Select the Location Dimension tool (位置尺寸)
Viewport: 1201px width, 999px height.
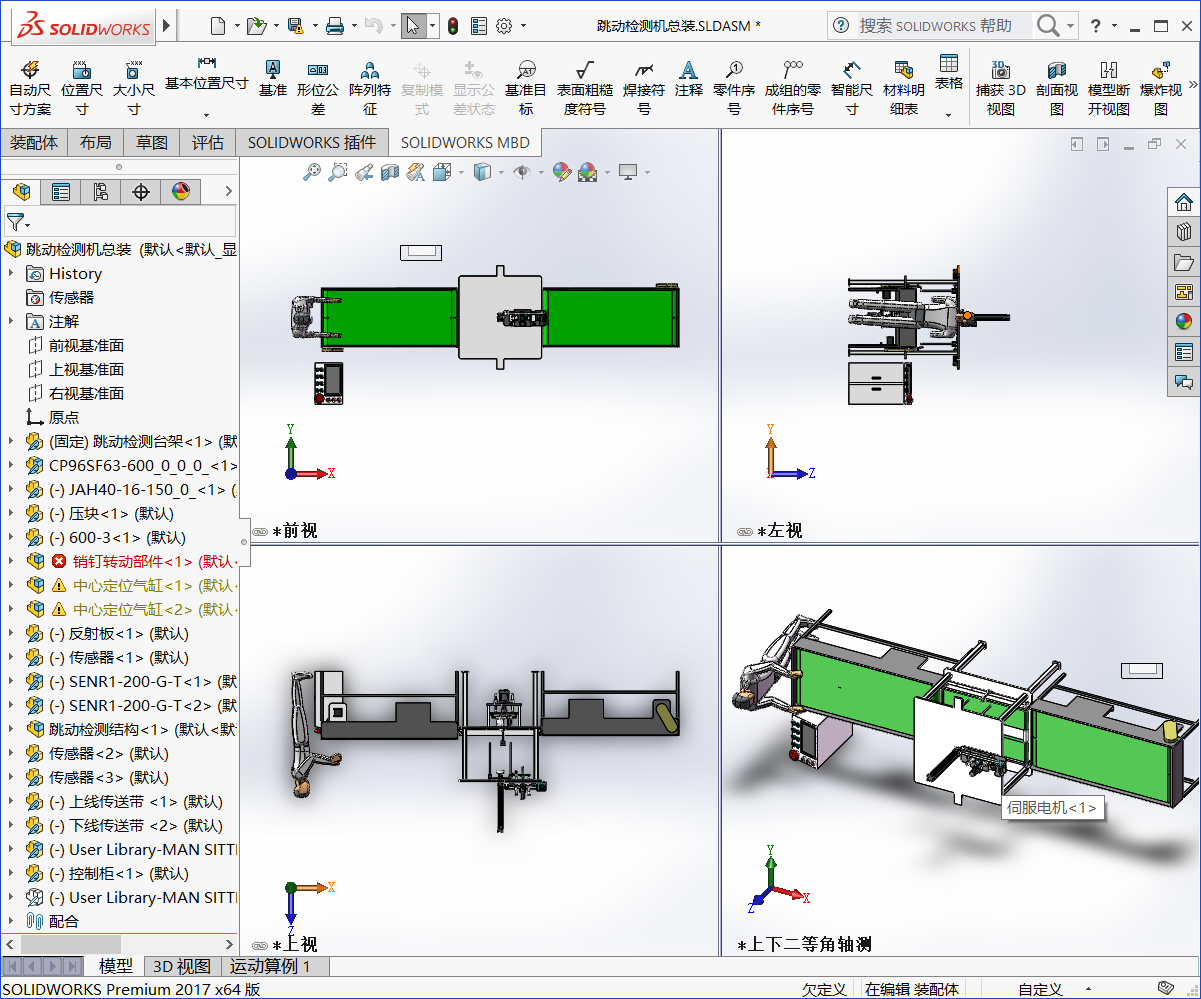[82, 87]
